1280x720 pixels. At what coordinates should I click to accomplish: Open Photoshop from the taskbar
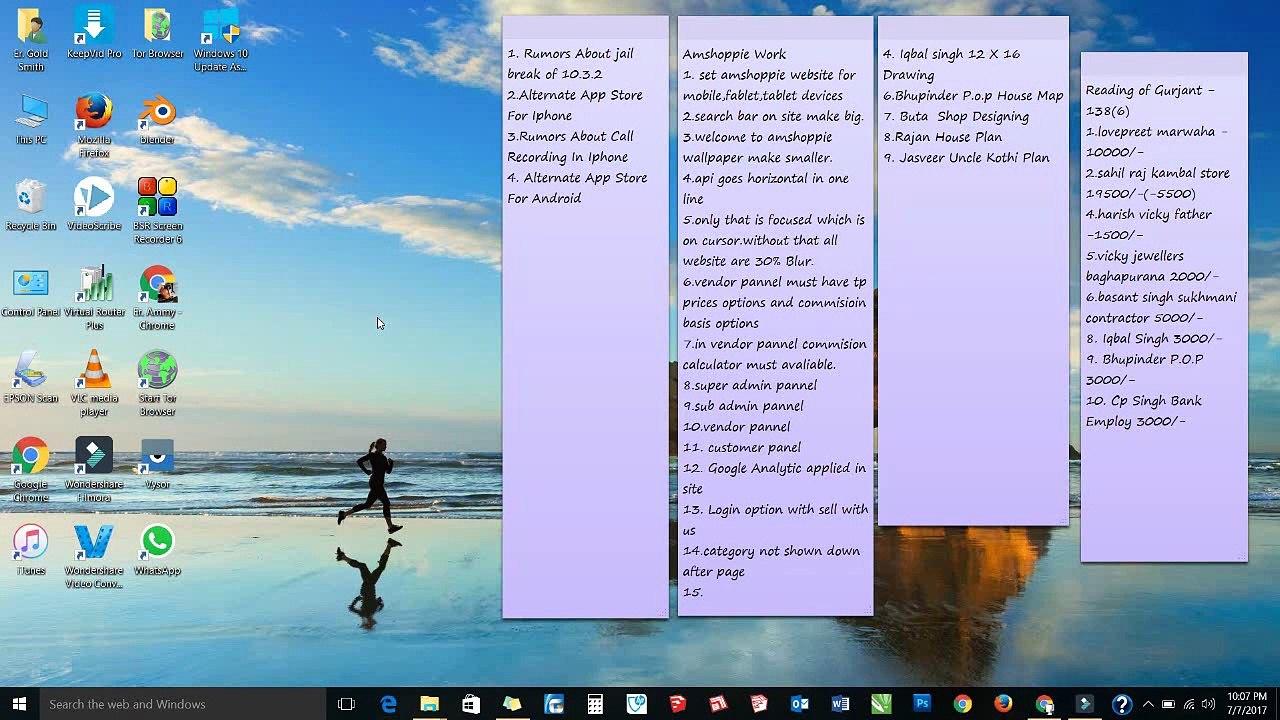click(922, 704)
